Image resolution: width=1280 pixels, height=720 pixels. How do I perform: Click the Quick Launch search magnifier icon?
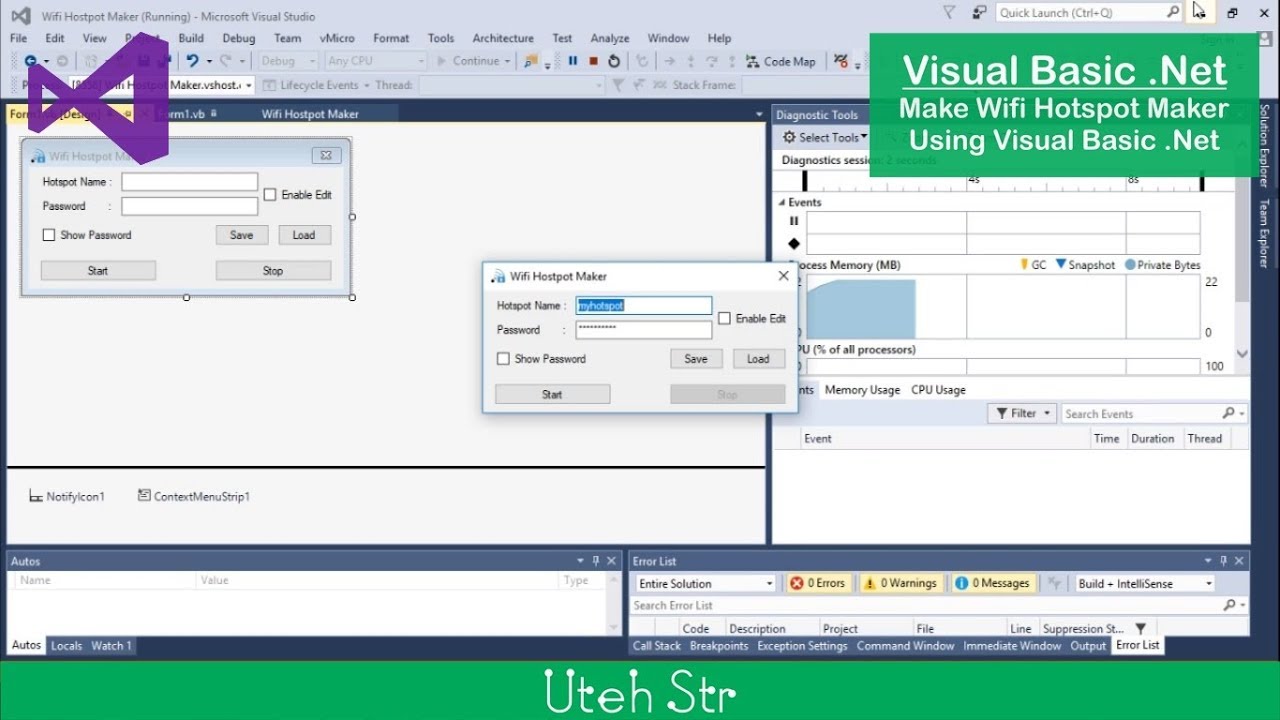(1173, 12)
